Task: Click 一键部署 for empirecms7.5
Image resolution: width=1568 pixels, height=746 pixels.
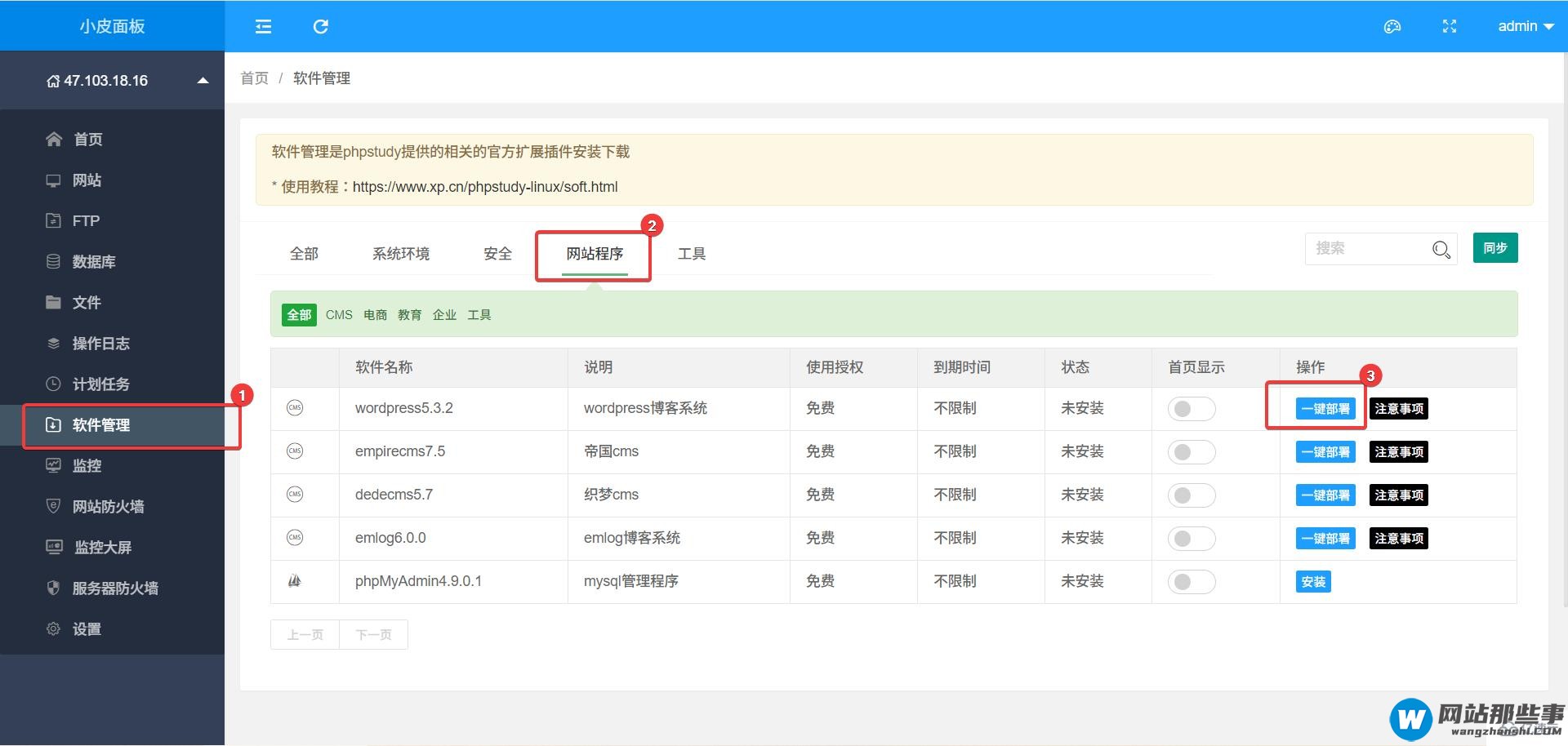Action: click(1325, 452)
